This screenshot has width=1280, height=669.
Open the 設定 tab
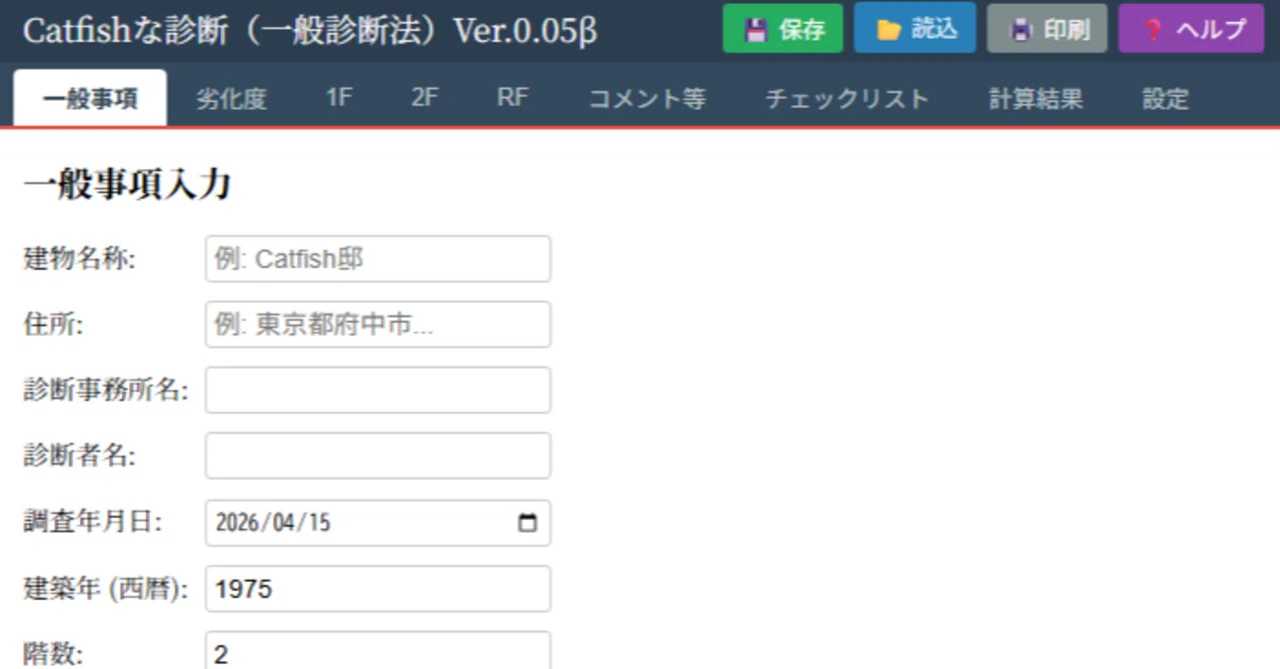coord(1165,99)
